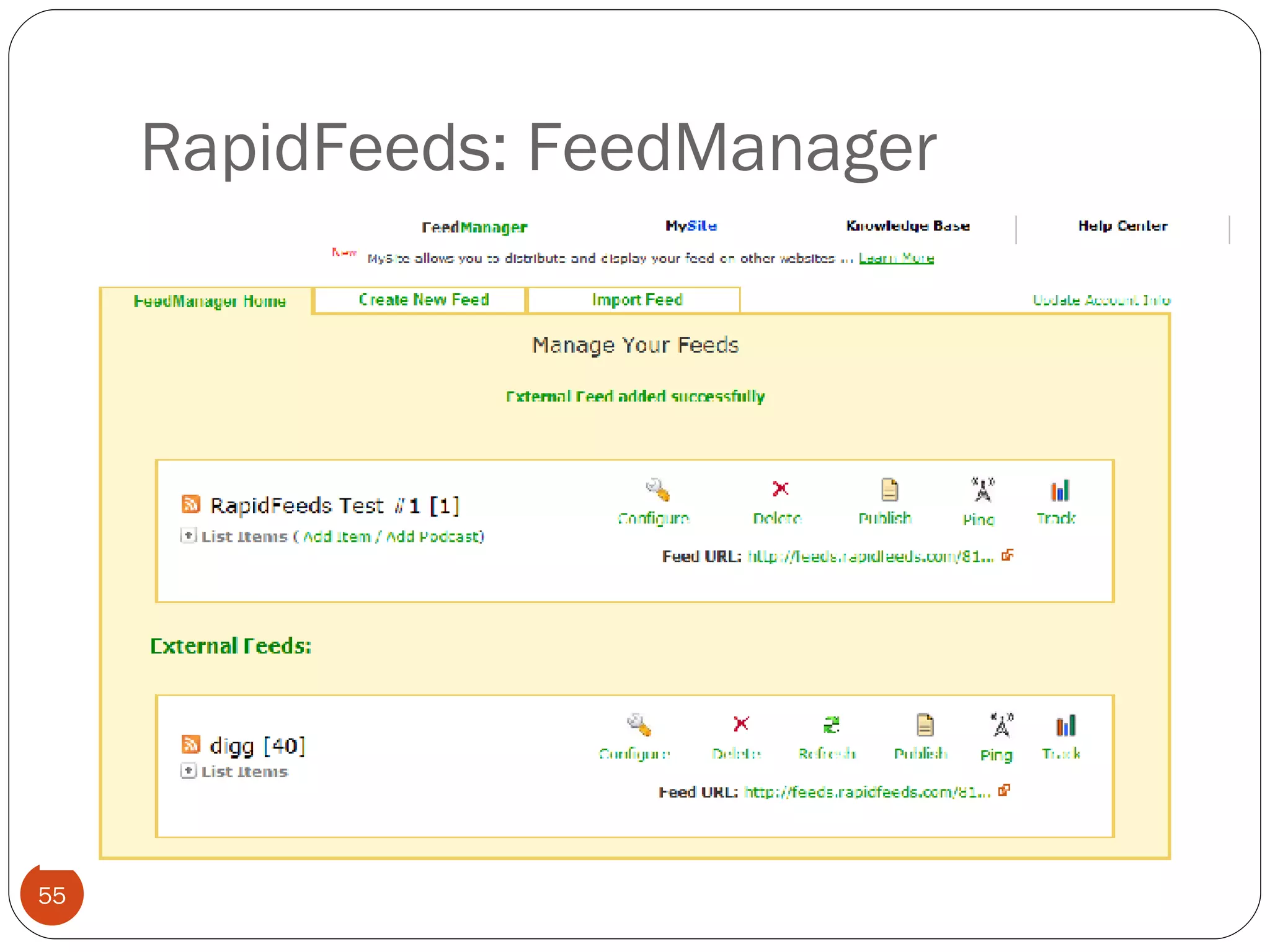Screen dimensions: 1270x952
Task: Click Ping label for digg feed
Action: pyautogui.click(x=996, y=755)
